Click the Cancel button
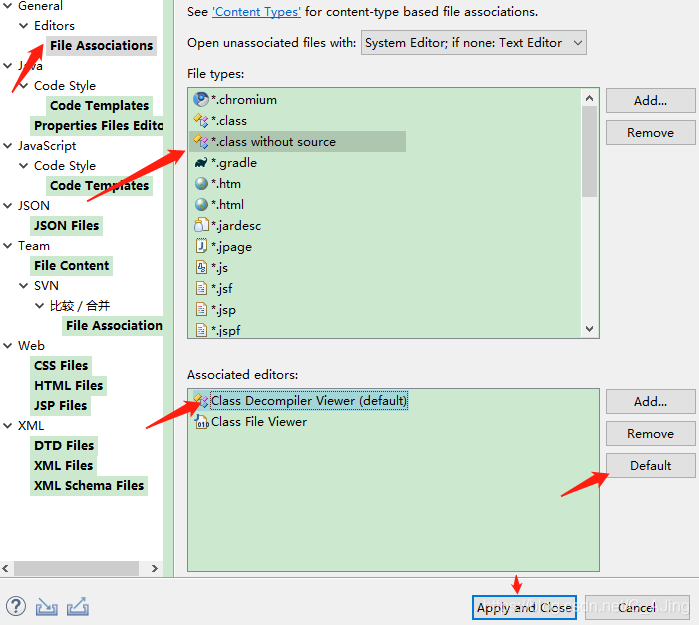 click(x=637, y=607)
